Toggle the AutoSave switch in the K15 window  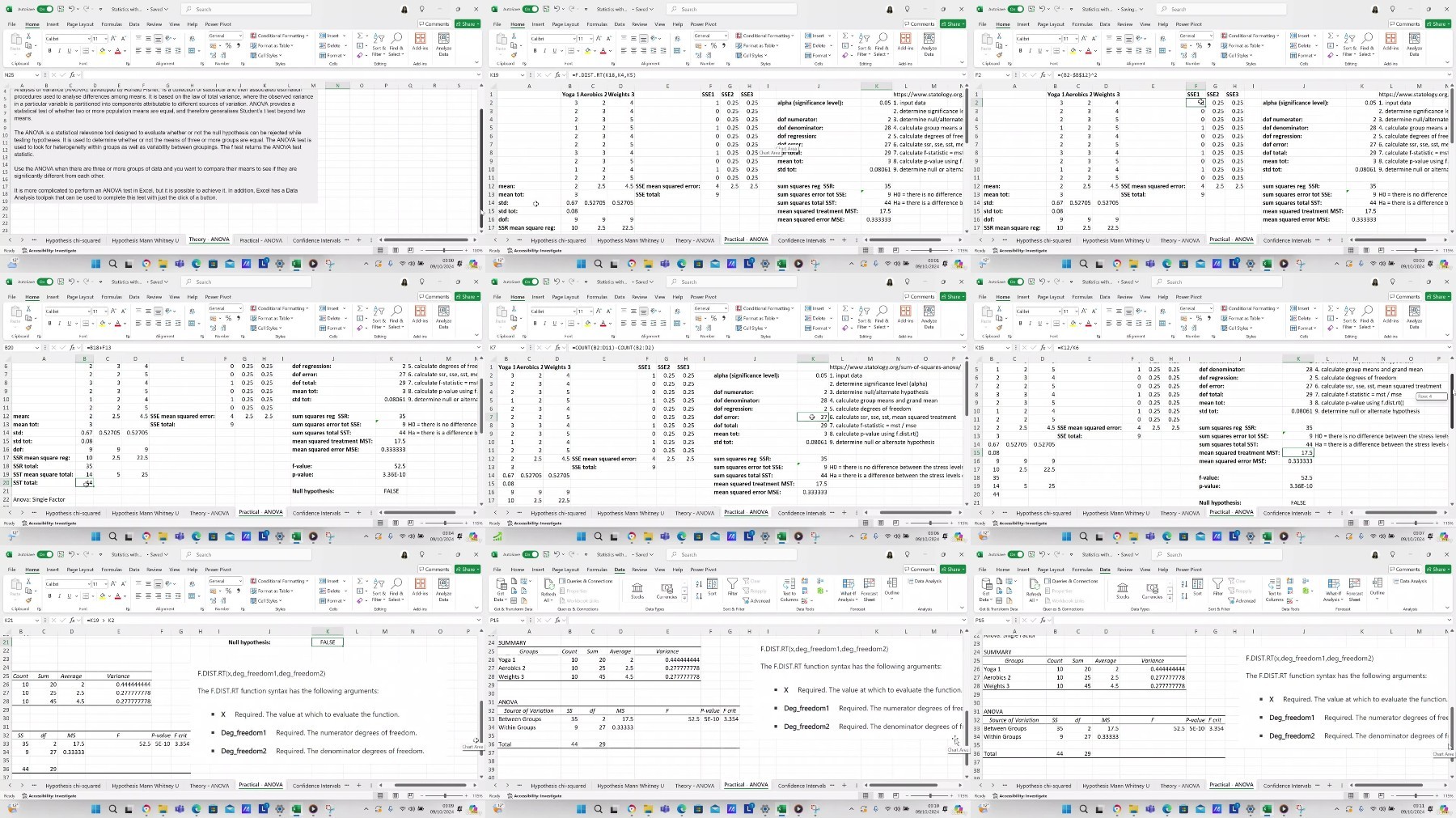pos(1016,282)
